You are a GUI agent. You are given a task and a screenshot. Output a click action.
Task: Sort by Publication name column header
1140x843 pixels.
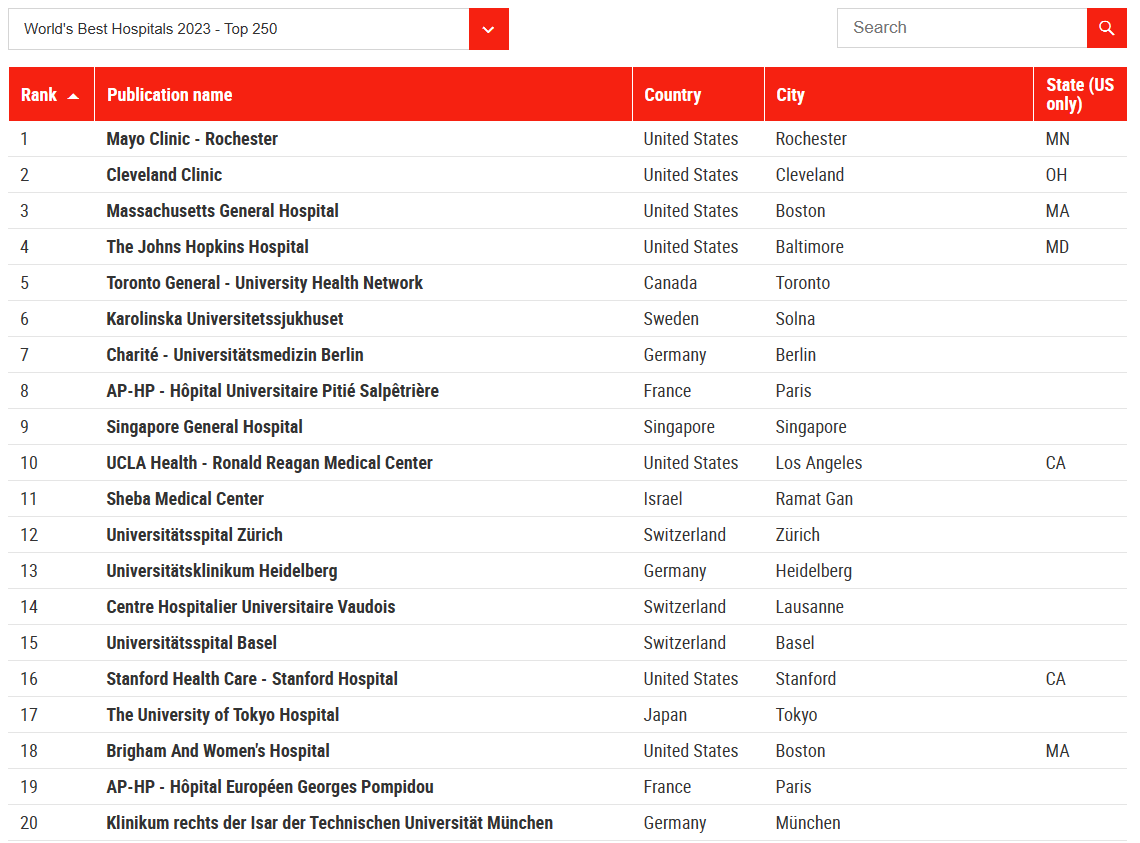tap(364, 95)
